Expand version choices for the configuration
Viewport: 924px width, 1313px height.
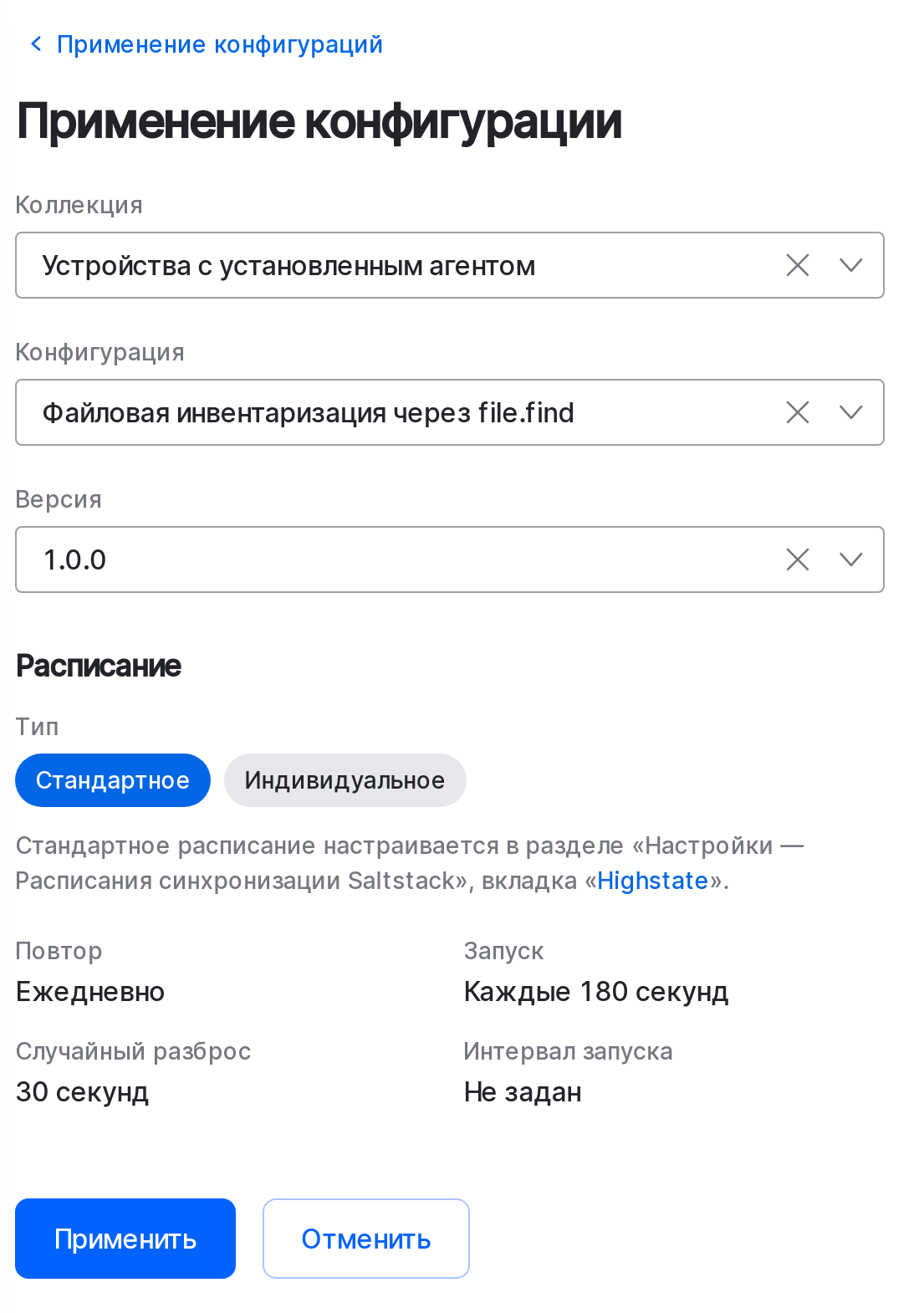coord(851,559)
